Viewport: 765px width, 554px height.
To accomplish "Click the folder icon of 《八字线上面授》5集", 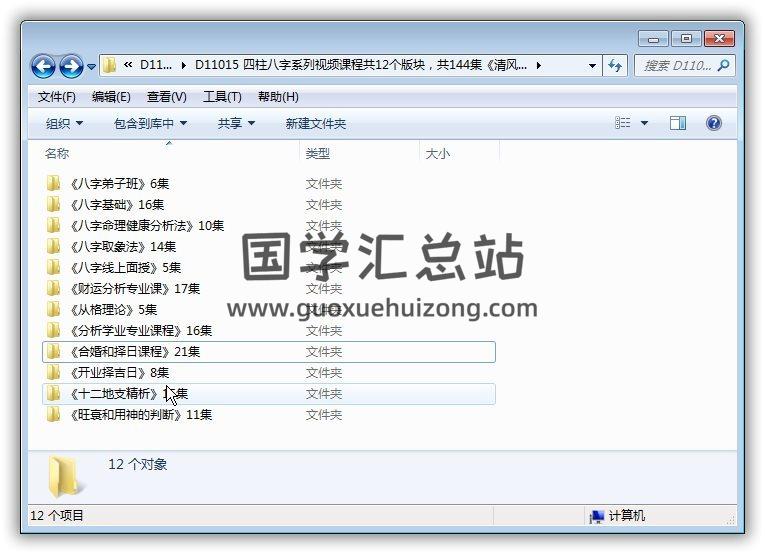I will coord(53,267).
